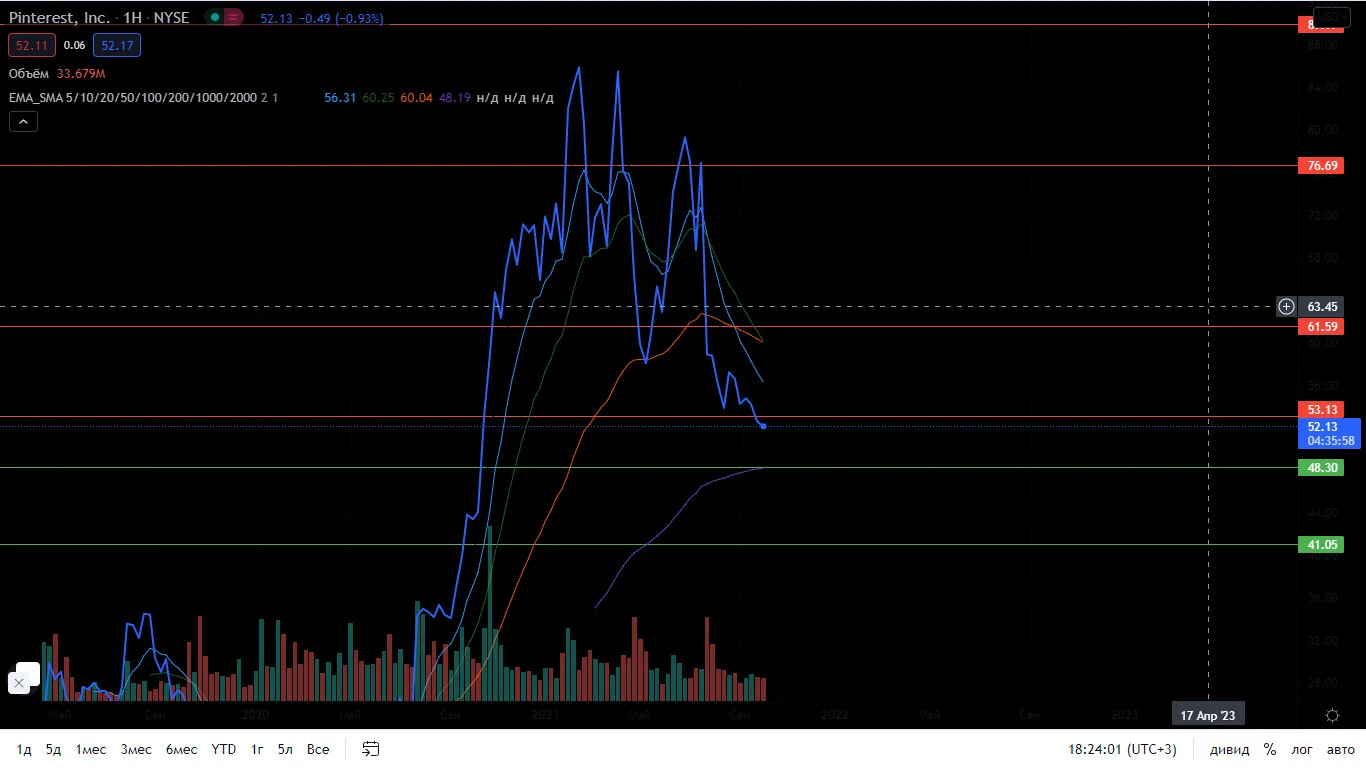Viewport: 1366px width, 768px height.
Task: Toggle the auto scale option "авто"
Action: click(1340, 749)
